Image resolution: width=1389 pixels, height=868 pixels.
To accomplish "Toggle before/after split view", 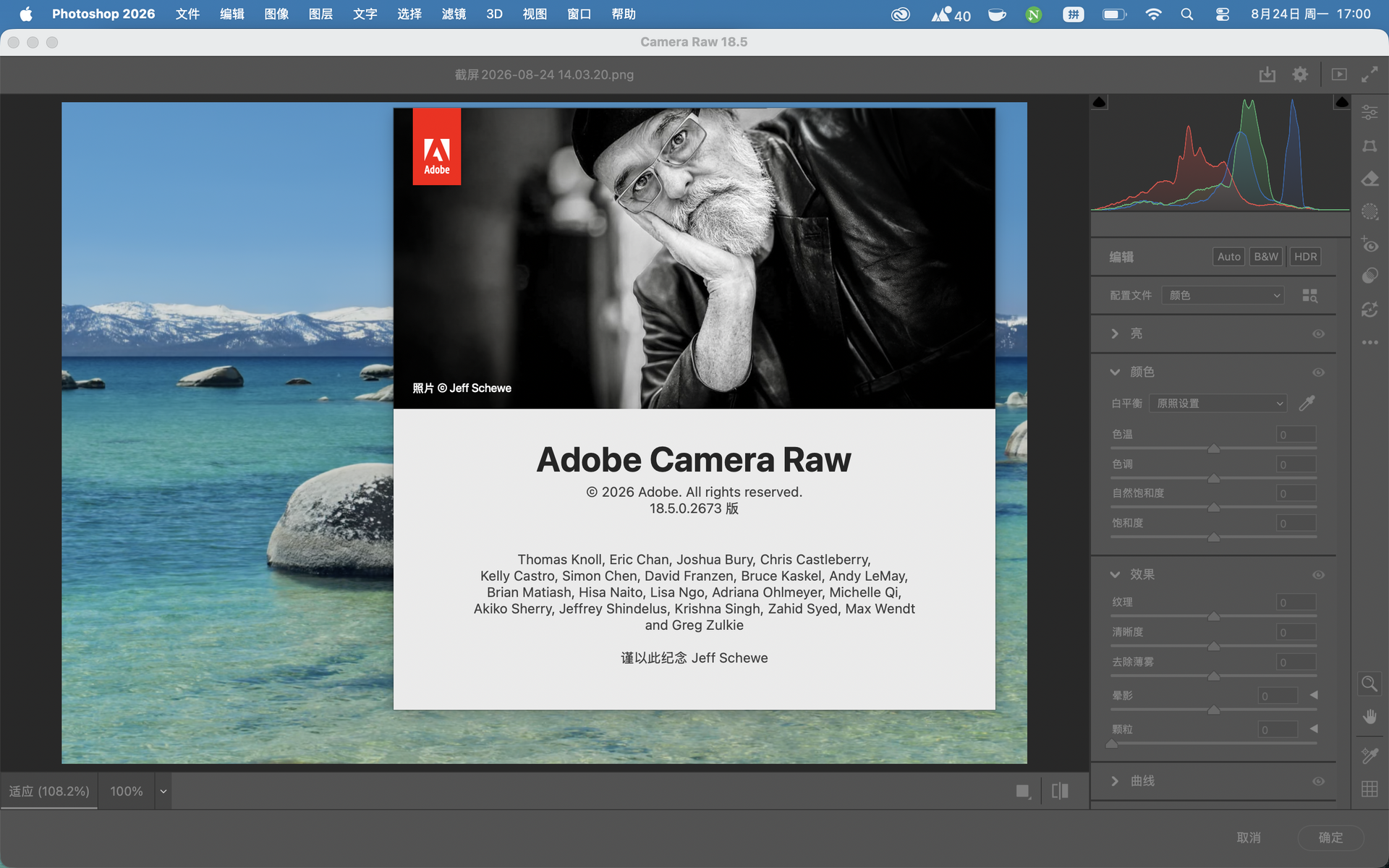I will click(1060, 791).
